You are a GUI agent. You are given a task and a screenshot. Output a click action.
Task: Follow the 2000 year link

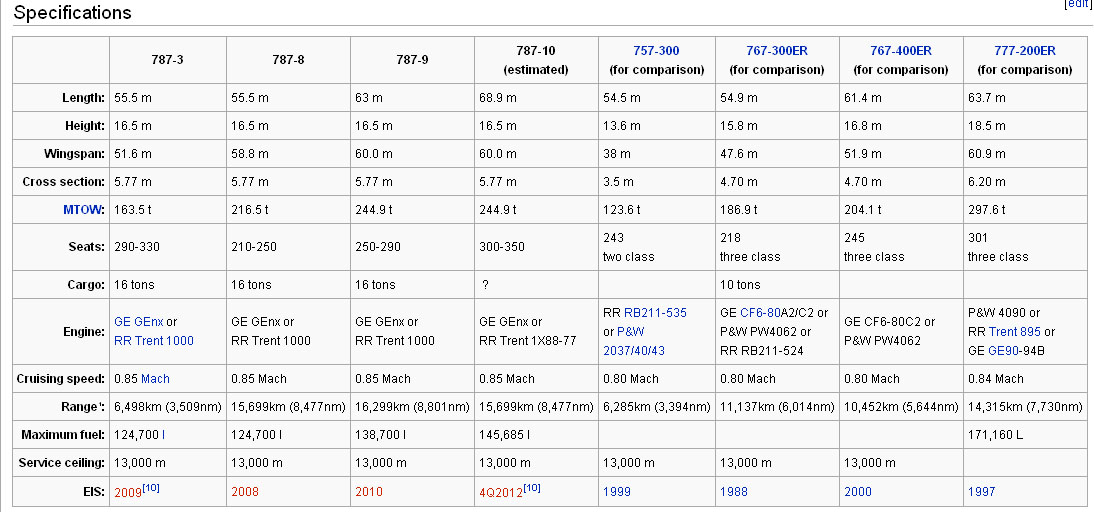point(857,492)
